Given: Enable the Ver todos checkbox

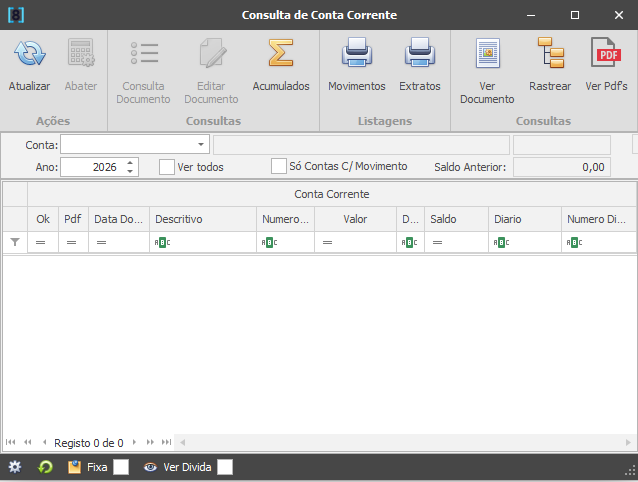Looking at the screenshot, I should [167, 167].
